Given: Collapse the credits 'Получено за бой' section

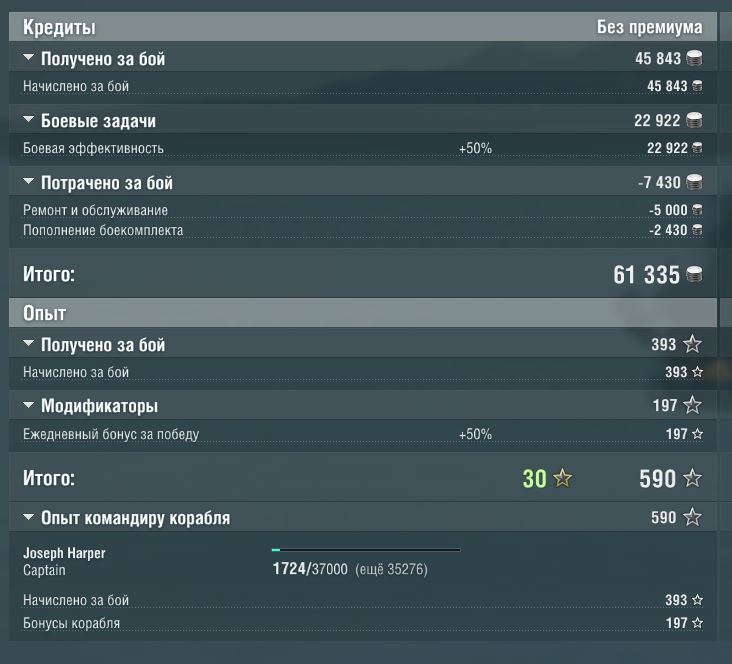Looking at the screenshot, I should click(28, 58).
